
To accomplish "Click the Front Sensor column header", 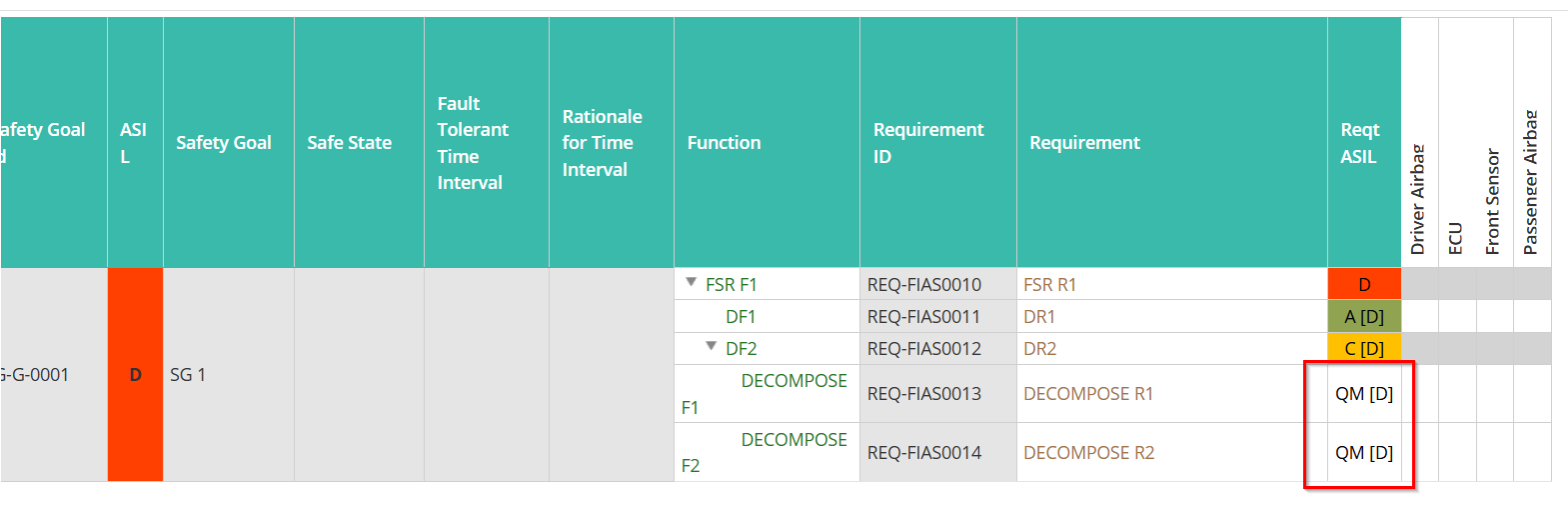I will [1494, 142].
